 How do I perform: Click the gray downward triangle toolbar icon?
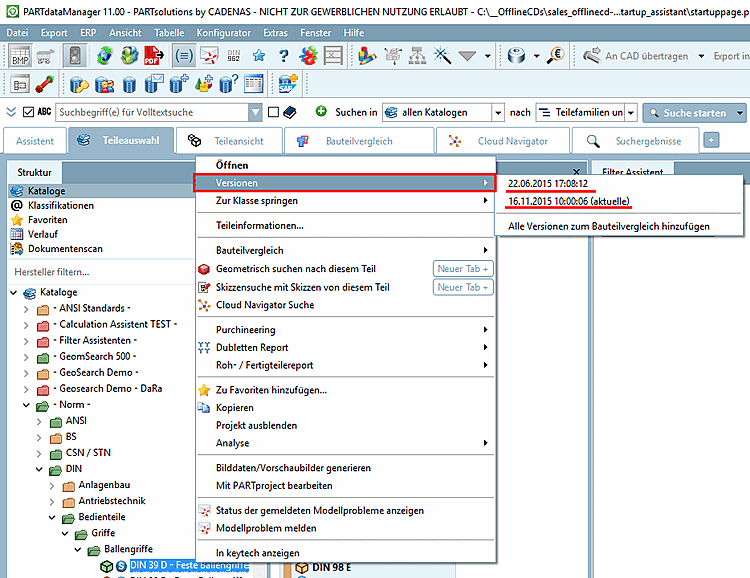(467, 56)
